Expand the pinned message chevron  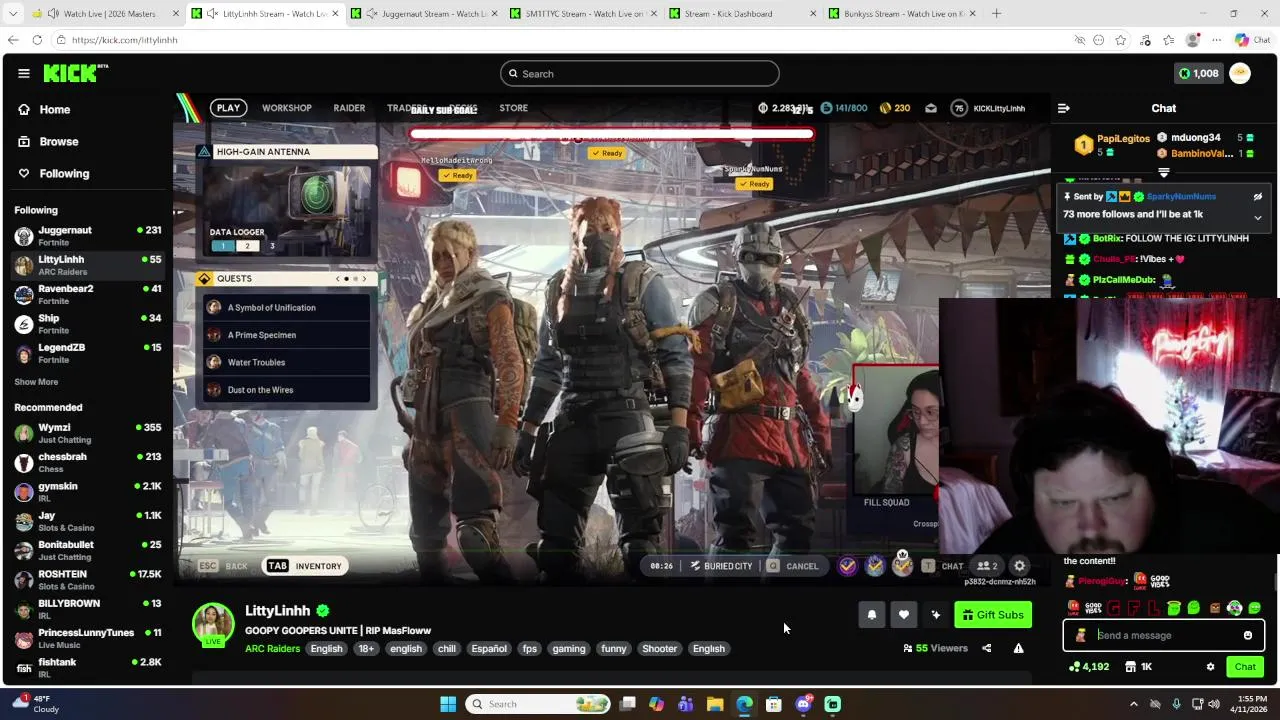pyautogui.click(x=1258, y=217)
